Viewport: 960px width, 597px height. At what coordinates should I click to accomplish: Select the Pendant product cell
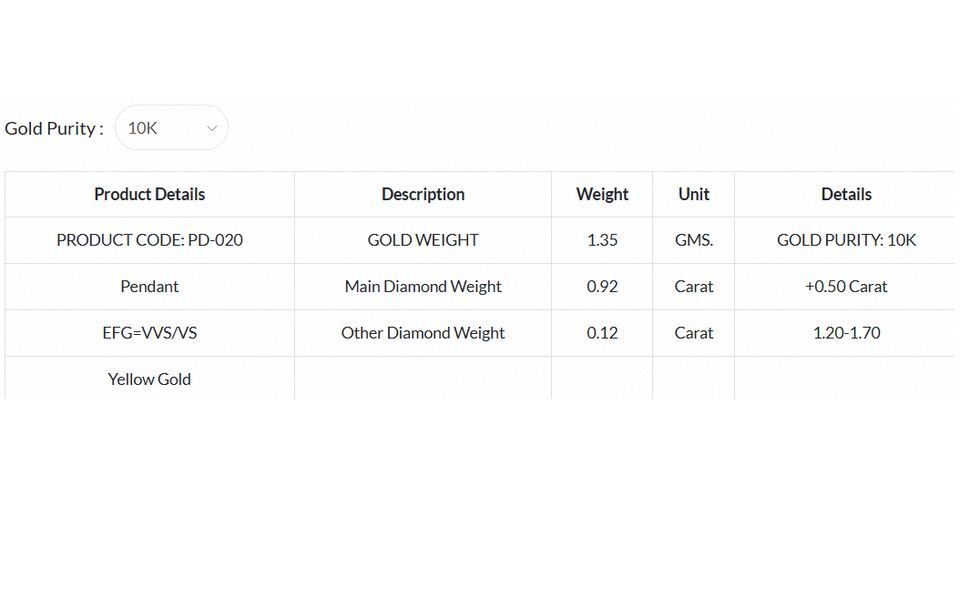pyautogui.click(x=150, y=286)
